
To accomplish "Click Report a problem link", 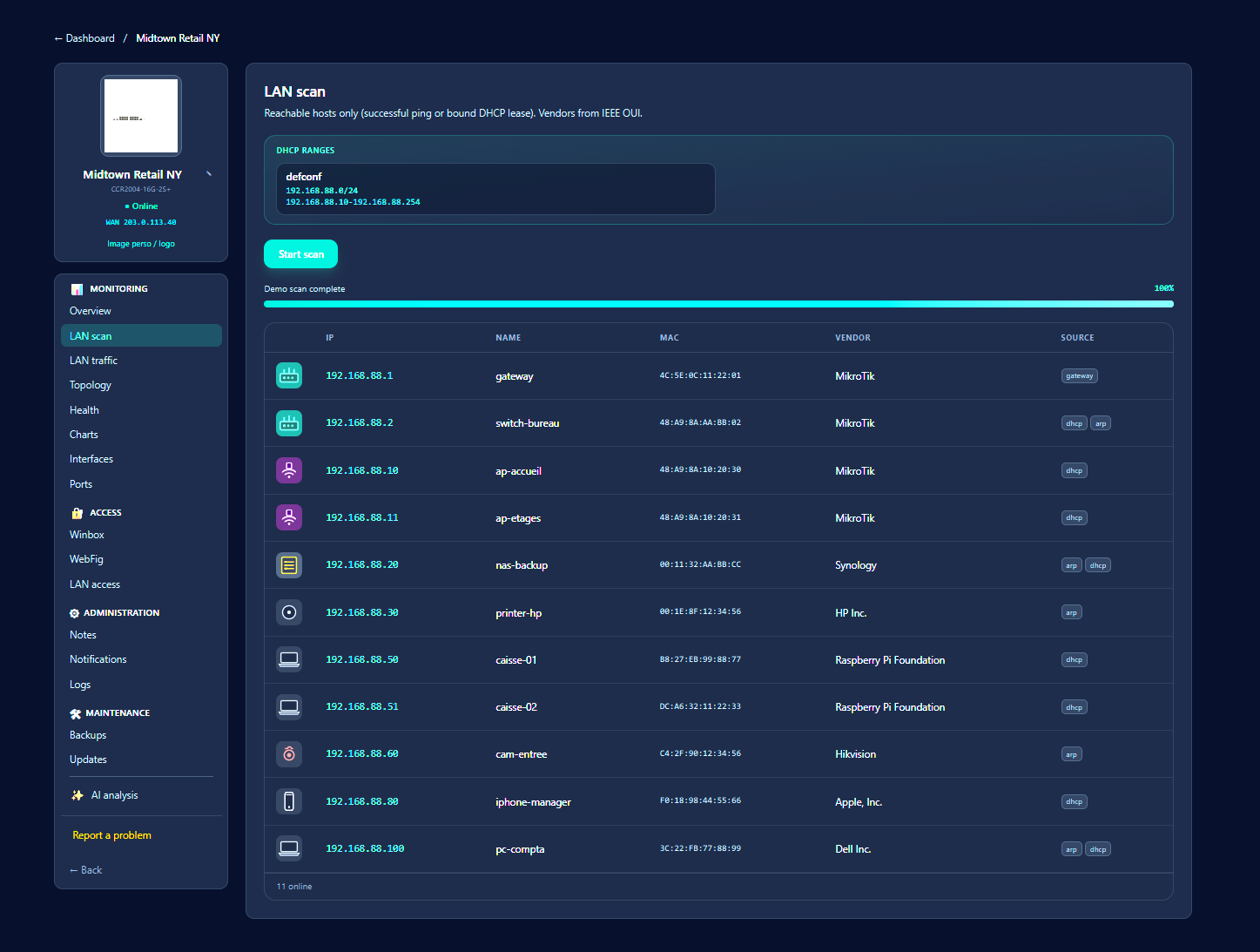I will [111, 835].
